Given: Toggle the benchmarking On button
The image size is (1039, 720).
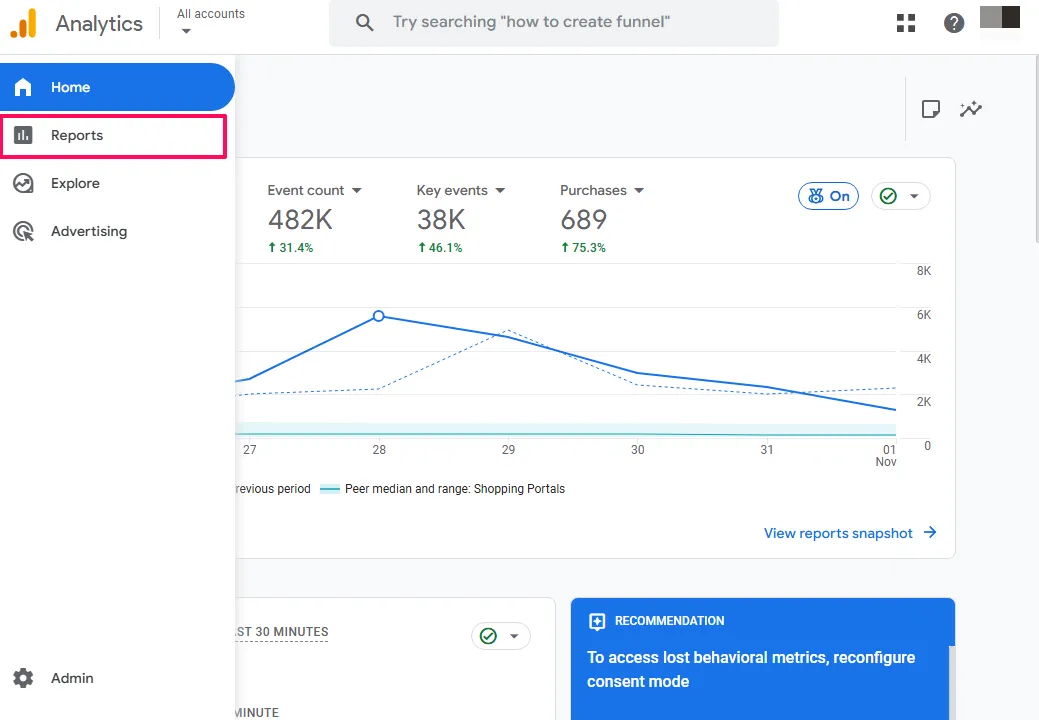Looking at the screenshot, I should 828,196.
